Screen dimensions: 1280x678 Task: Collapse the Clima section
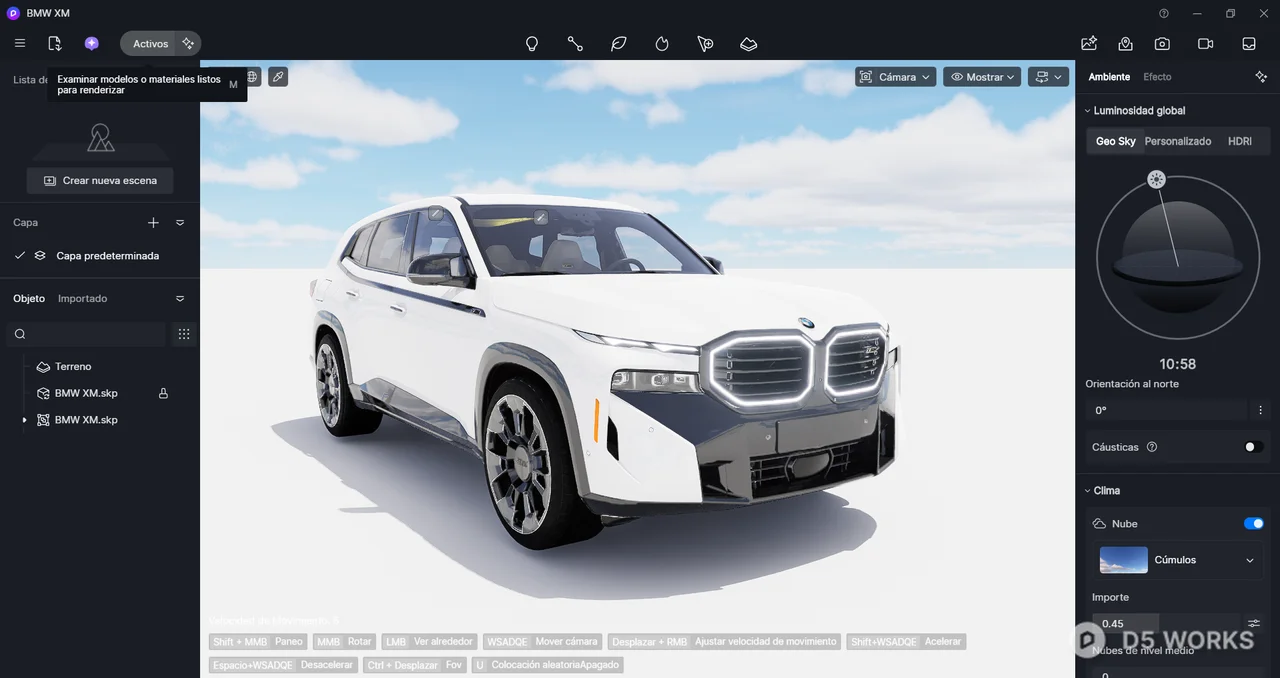point(1087,491)
